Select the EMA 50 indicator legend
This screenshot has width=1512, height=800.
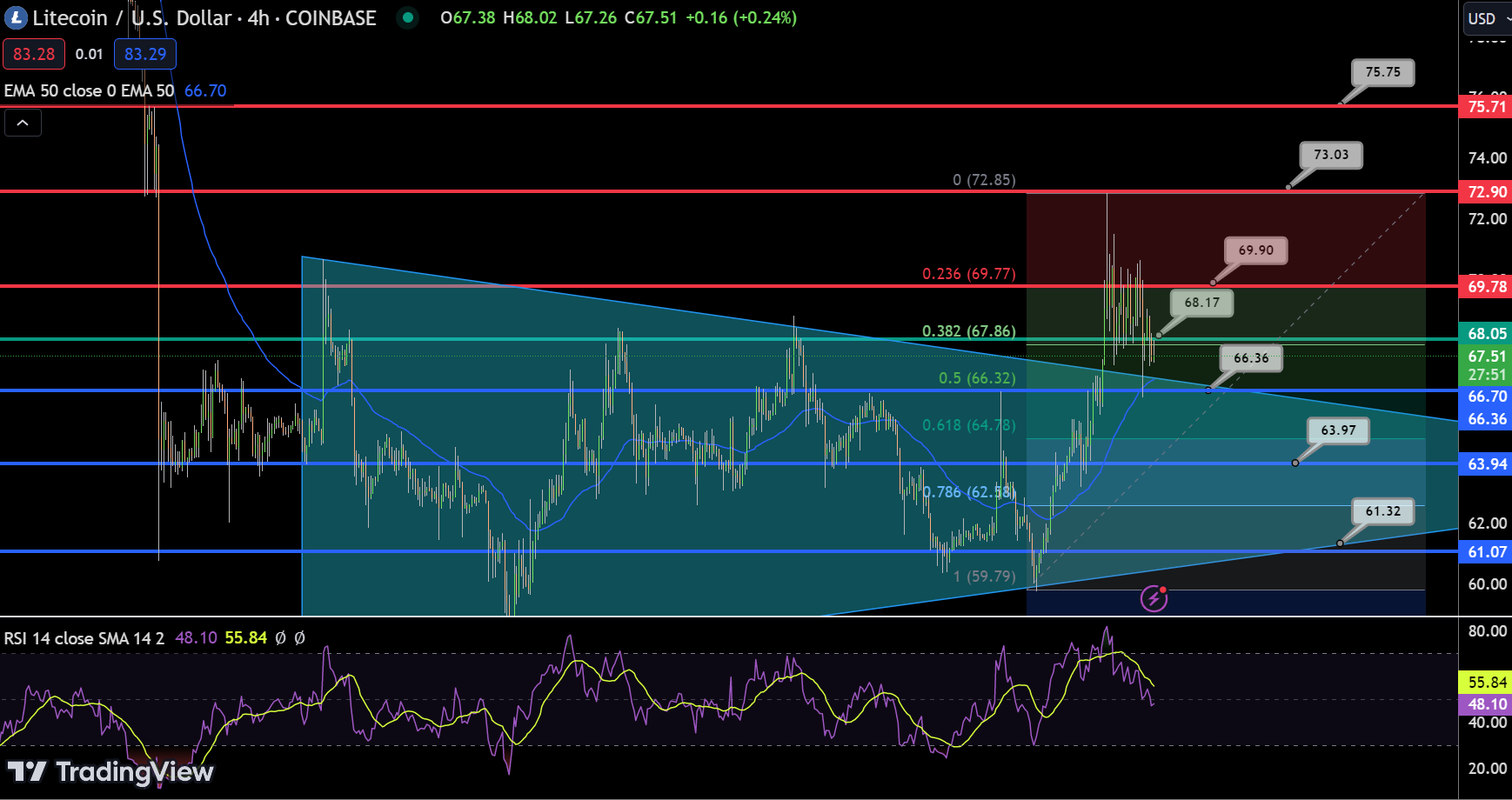89,90
